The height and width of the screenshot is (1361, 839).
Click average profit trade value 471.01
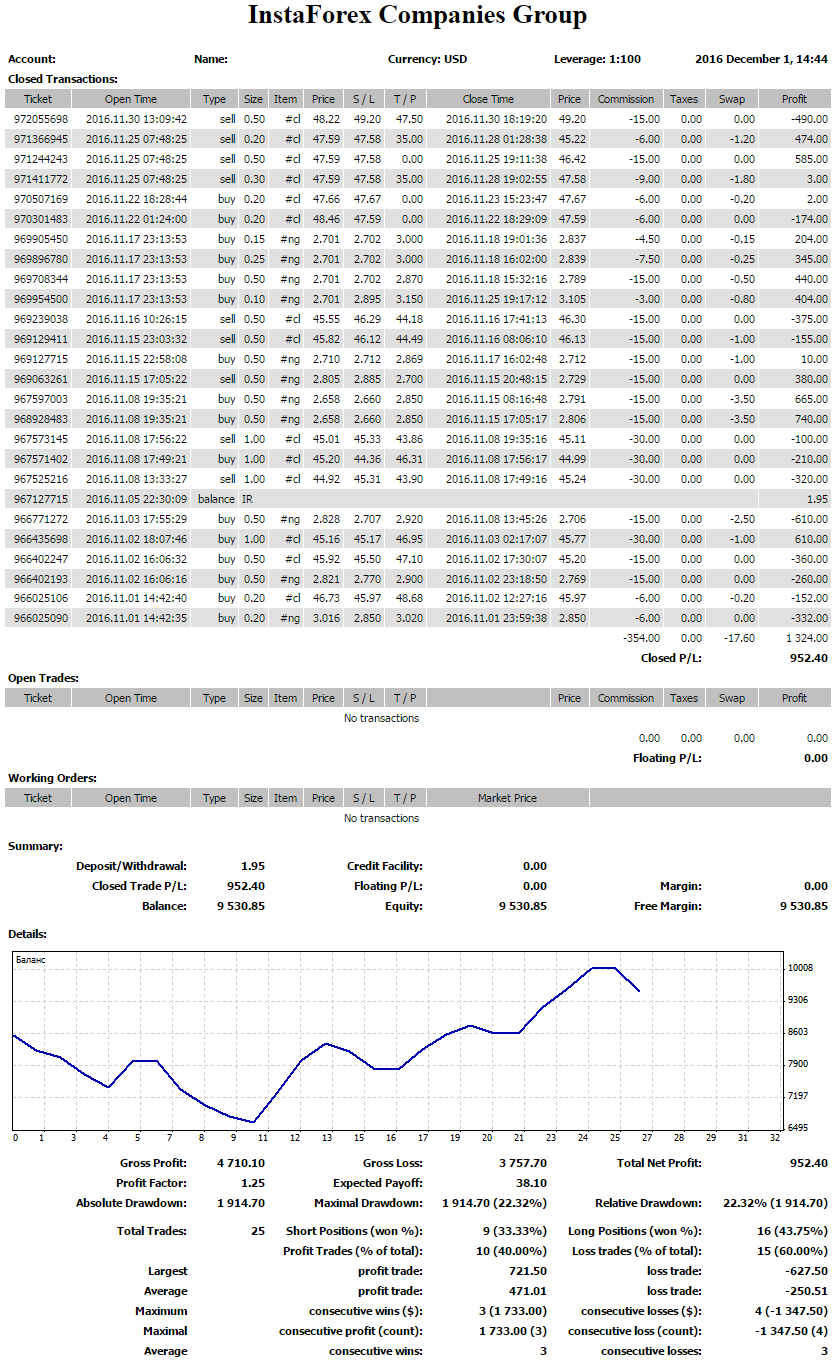[x=529, y=1291]
